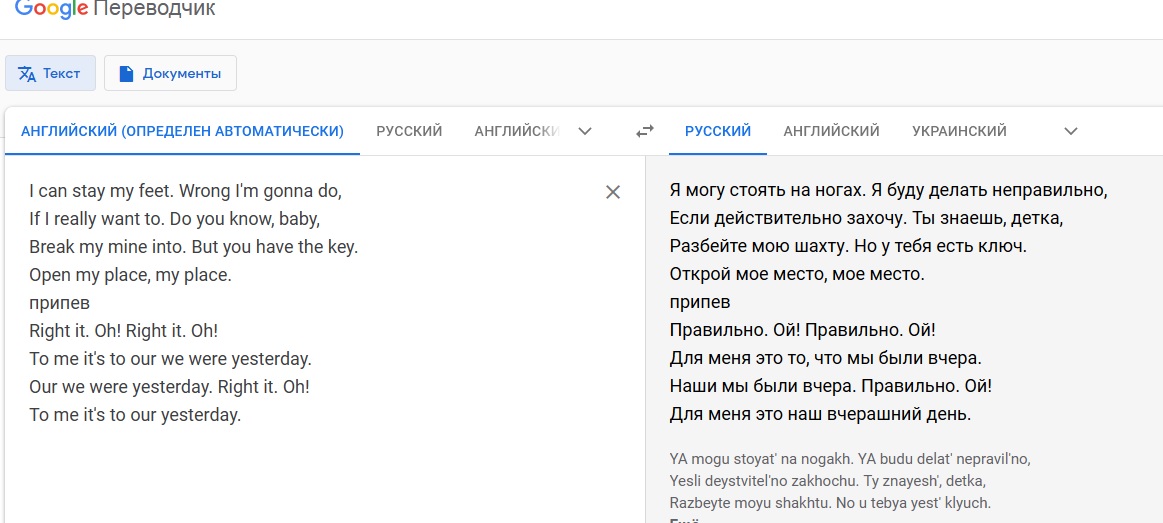This screenshot has width=1163, height=523.
Task: Click the translated line 'Открой мое место, мое место.'
Action: (x=797, y=274)
